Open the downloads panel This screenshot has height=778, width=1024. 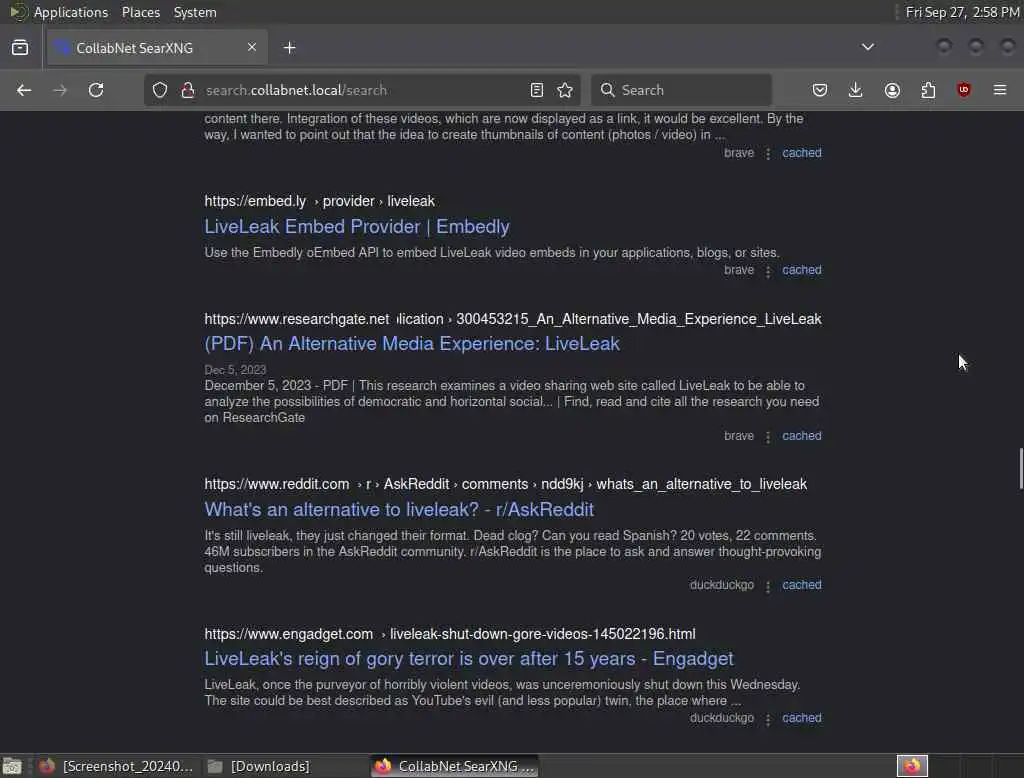(x=856, y=90)
